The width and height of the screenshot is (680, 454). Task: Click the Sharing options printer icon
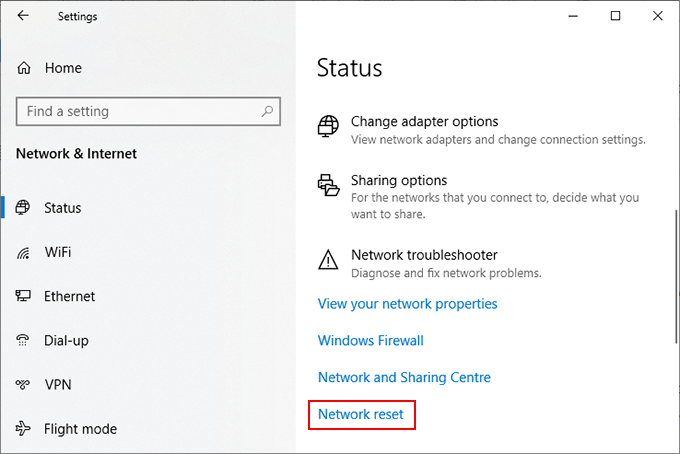point(328,185)
